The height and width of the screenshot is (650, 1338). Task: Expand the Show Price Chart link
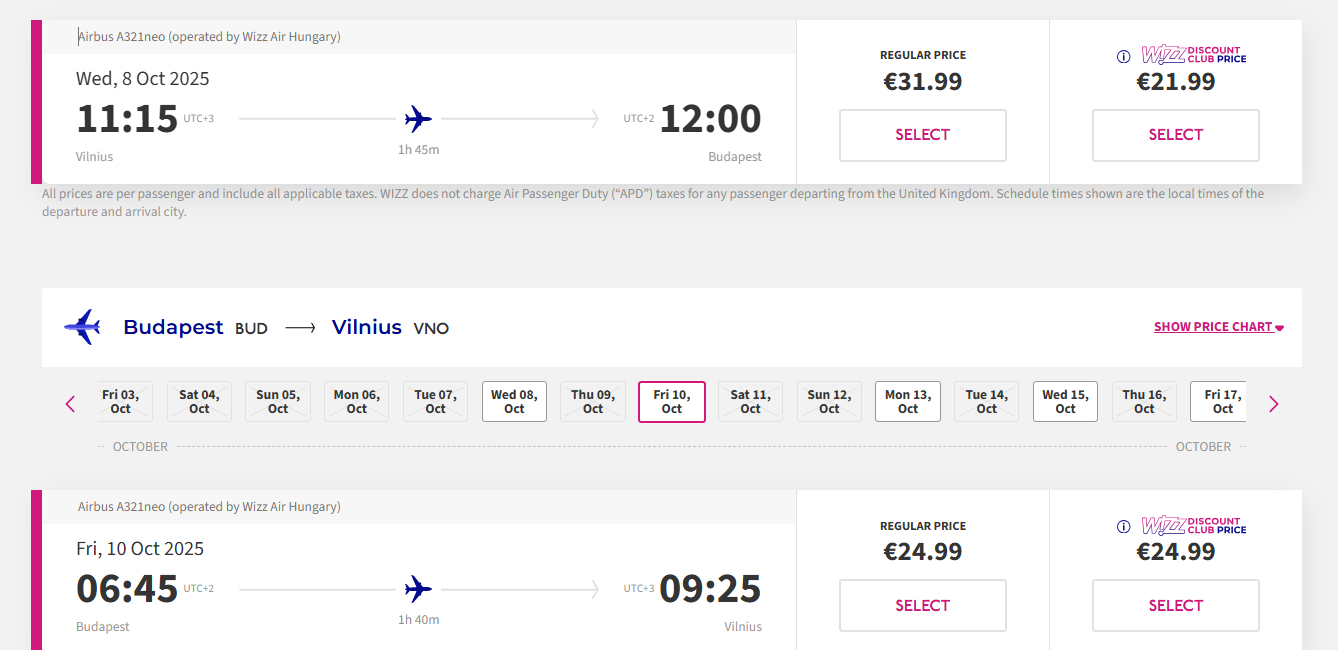pyautogui.click(x=1218, y=327)
